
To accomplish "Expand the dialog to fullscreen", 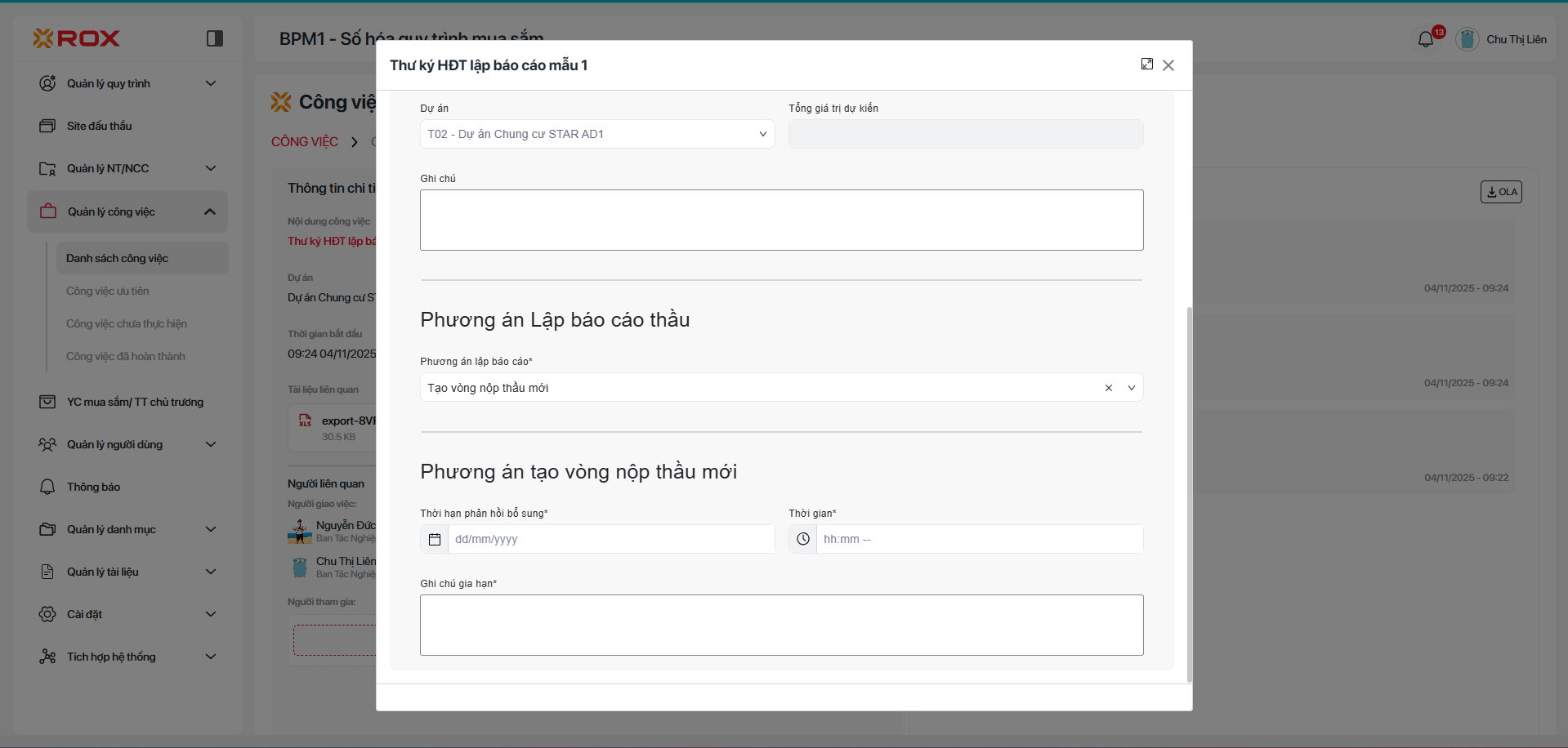I will click(x=1147, y=65).
